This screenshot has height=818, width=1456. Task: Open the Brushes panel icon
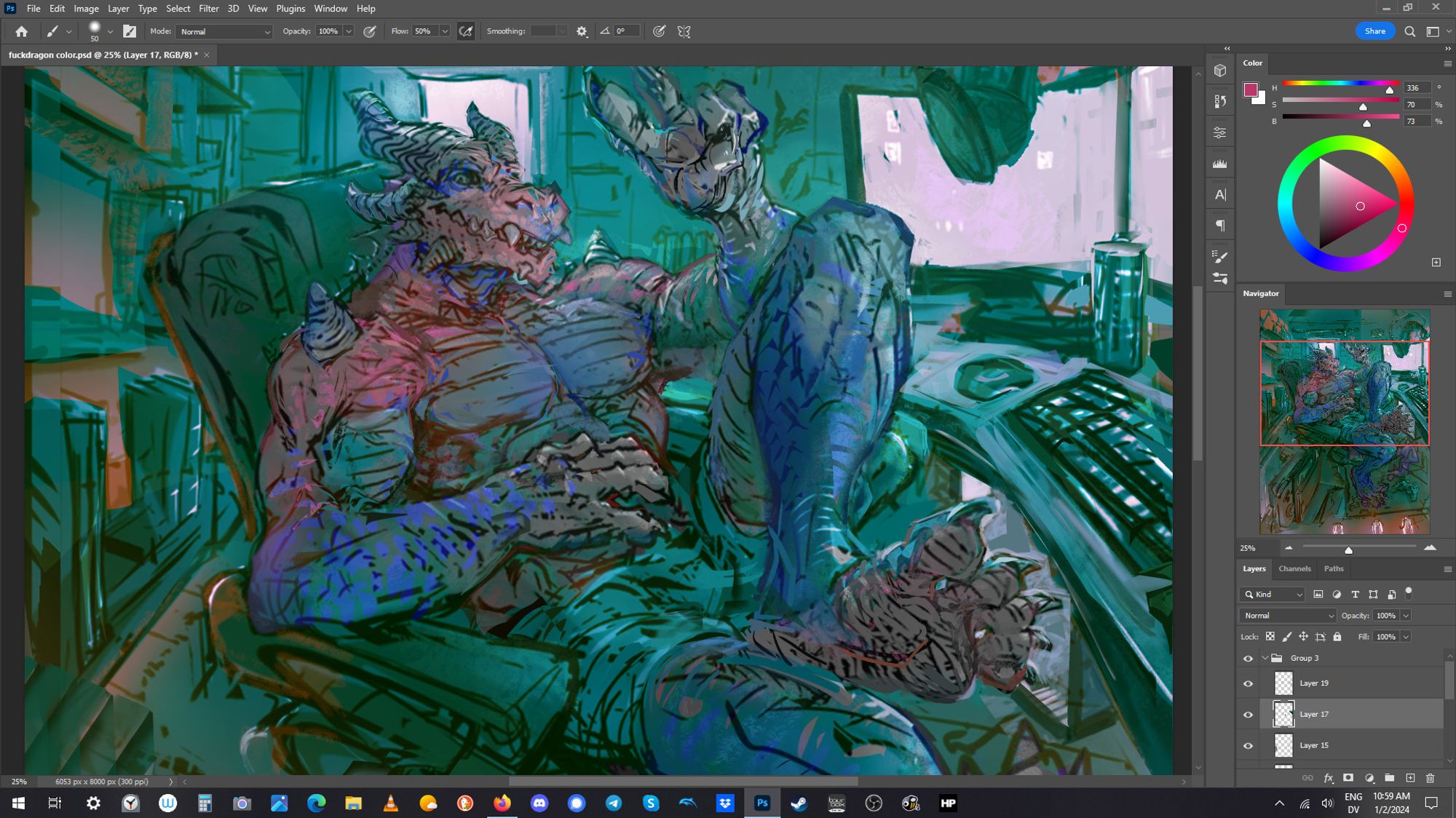(1220, 256)
